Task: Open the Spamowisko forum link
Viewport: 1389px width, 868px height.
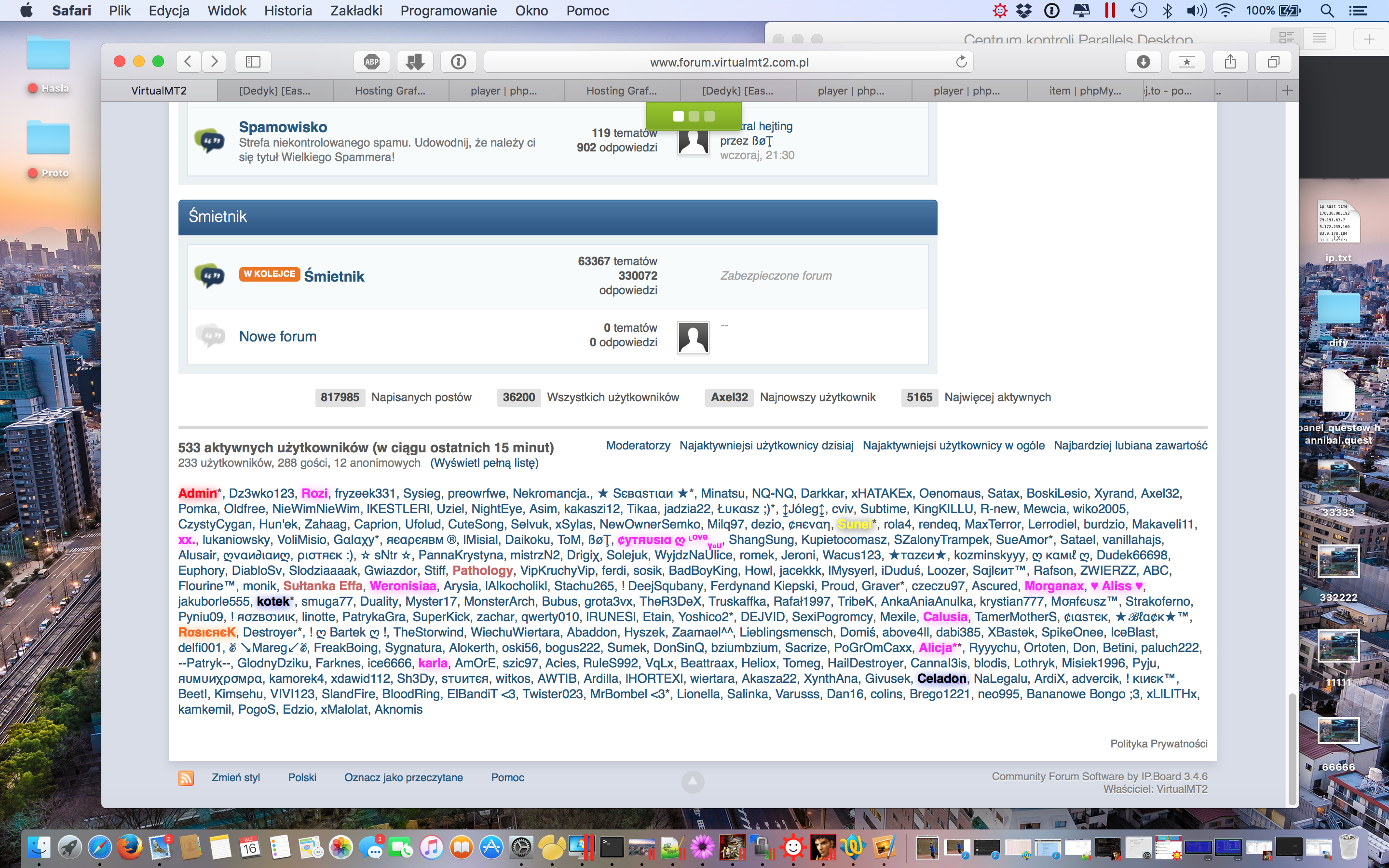Action: (x=283, y=127)
